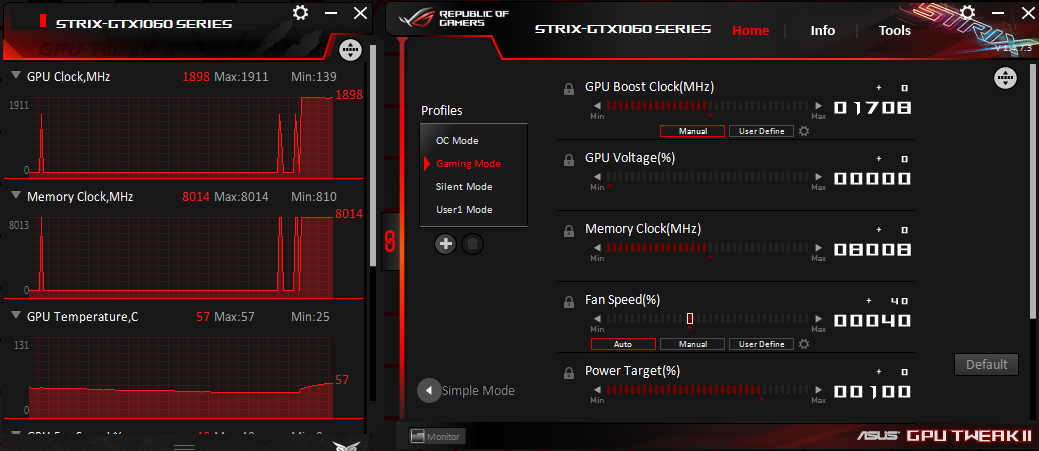Set Fan Speed to Manual

[692, 344]
